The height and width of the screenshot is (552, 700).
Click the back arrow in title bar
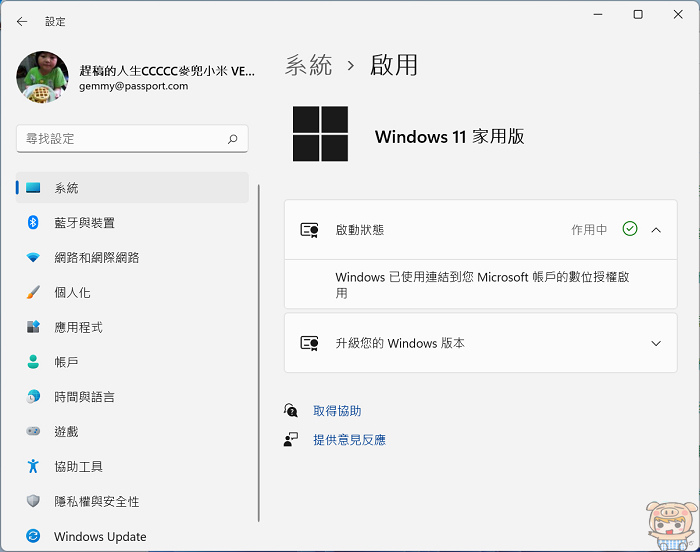pyautogui.click(x=22, y=21)
